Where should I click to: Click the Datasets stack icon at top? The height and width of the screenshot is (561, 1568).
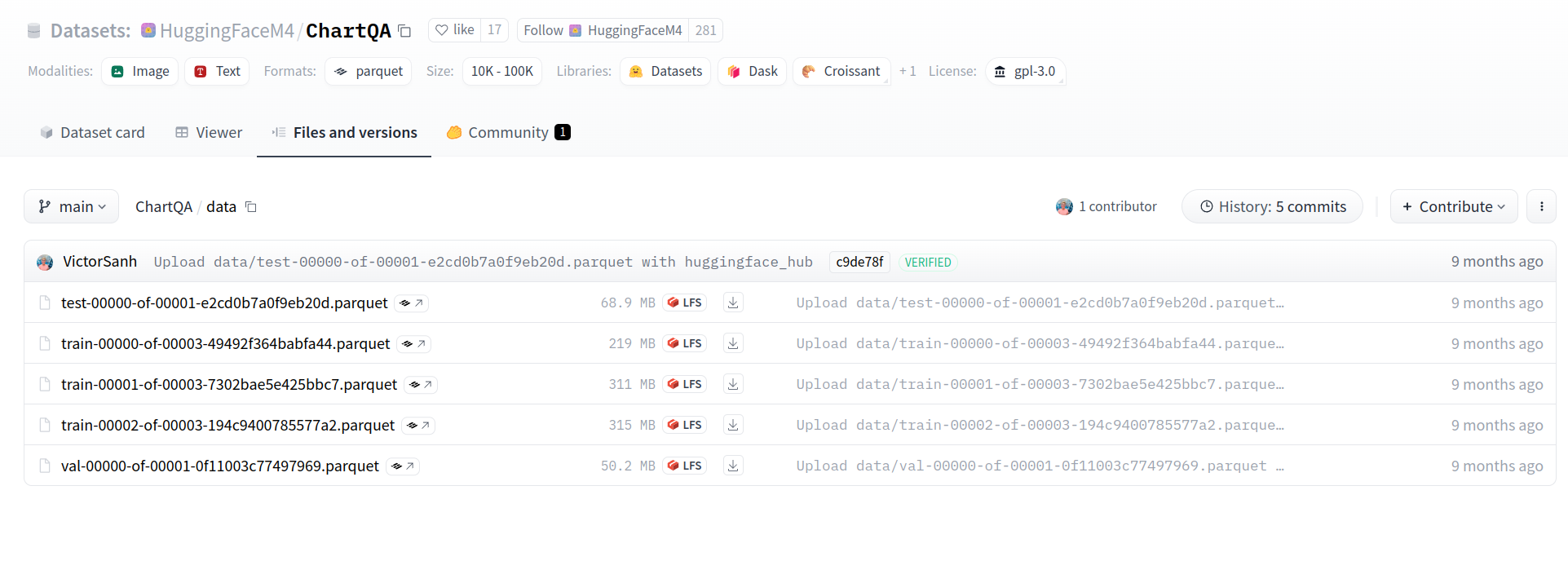click(x=33, y=31)
